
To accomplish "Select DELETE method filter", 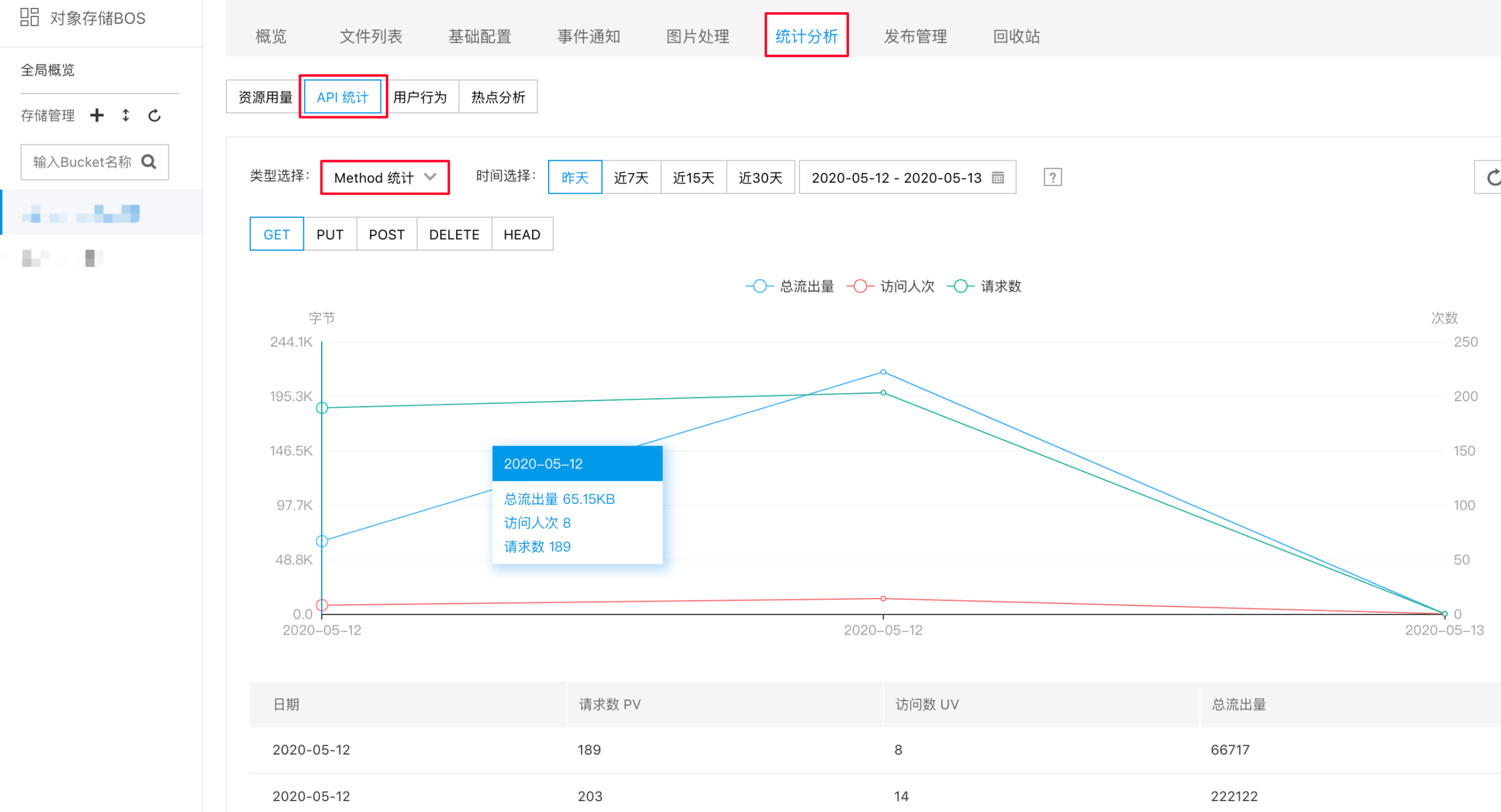I will point(454,234).
